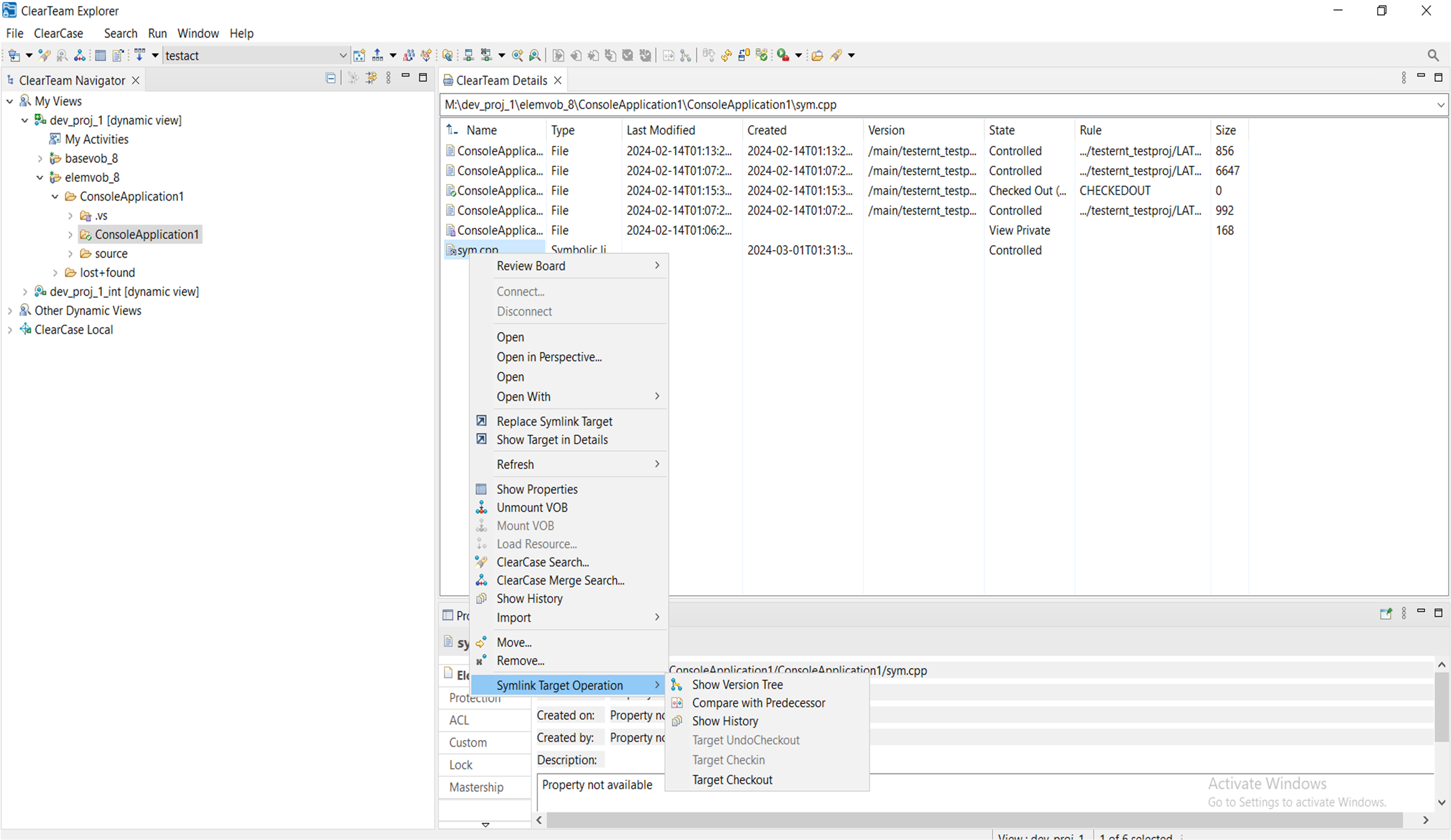Collapse the dev_proj_1 dynamic view node

coord(25,120)
